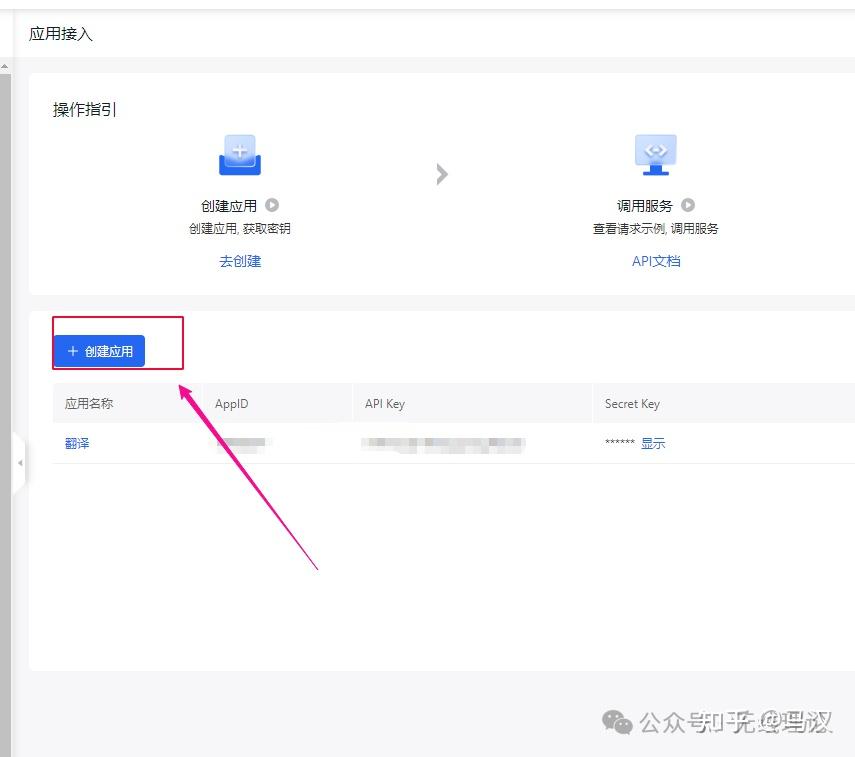Open the 翻译 application entry
The height and width of the screenshot is (757, 855).
coord(77,443)
